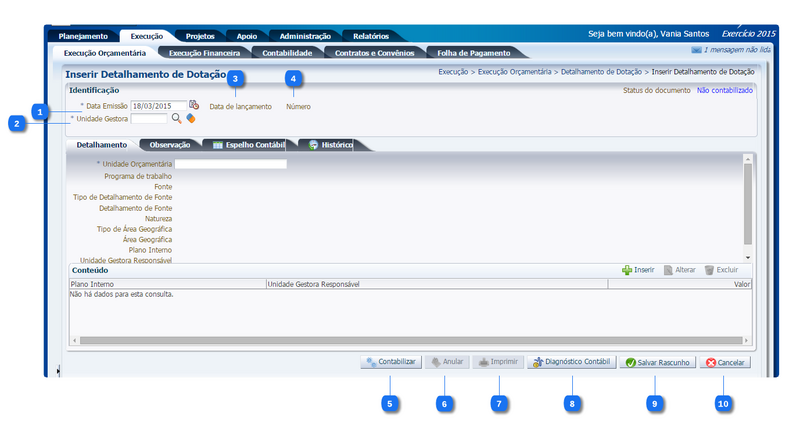The image size is (800, 425).
Task: Click into the Unidade Orçamentária input field
Action: (230, 163)
